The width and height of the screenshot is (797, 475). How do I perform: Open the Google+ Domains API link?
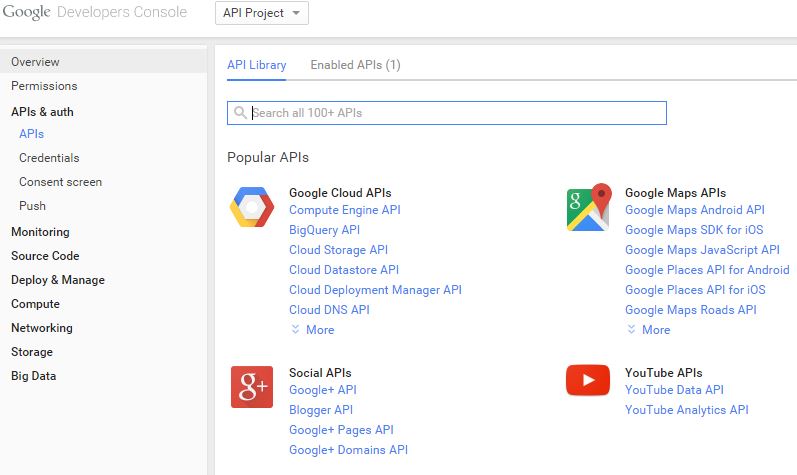coord(349,450)
